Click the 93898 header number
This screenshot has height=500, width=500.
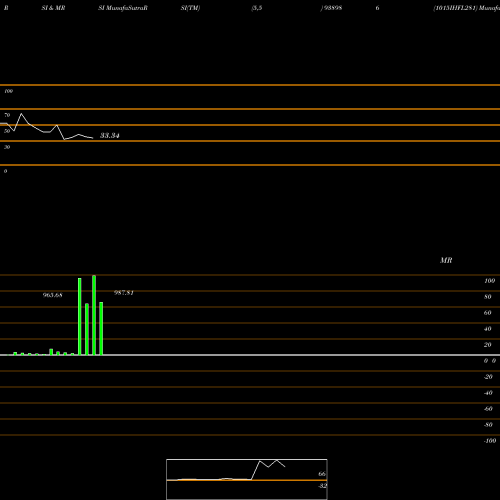point(333,8)
